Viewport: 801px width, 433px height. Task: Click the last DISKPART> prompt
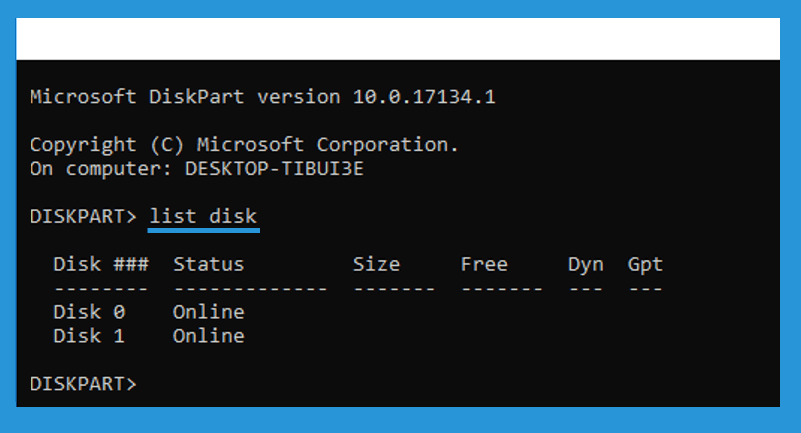coord(83,384)
